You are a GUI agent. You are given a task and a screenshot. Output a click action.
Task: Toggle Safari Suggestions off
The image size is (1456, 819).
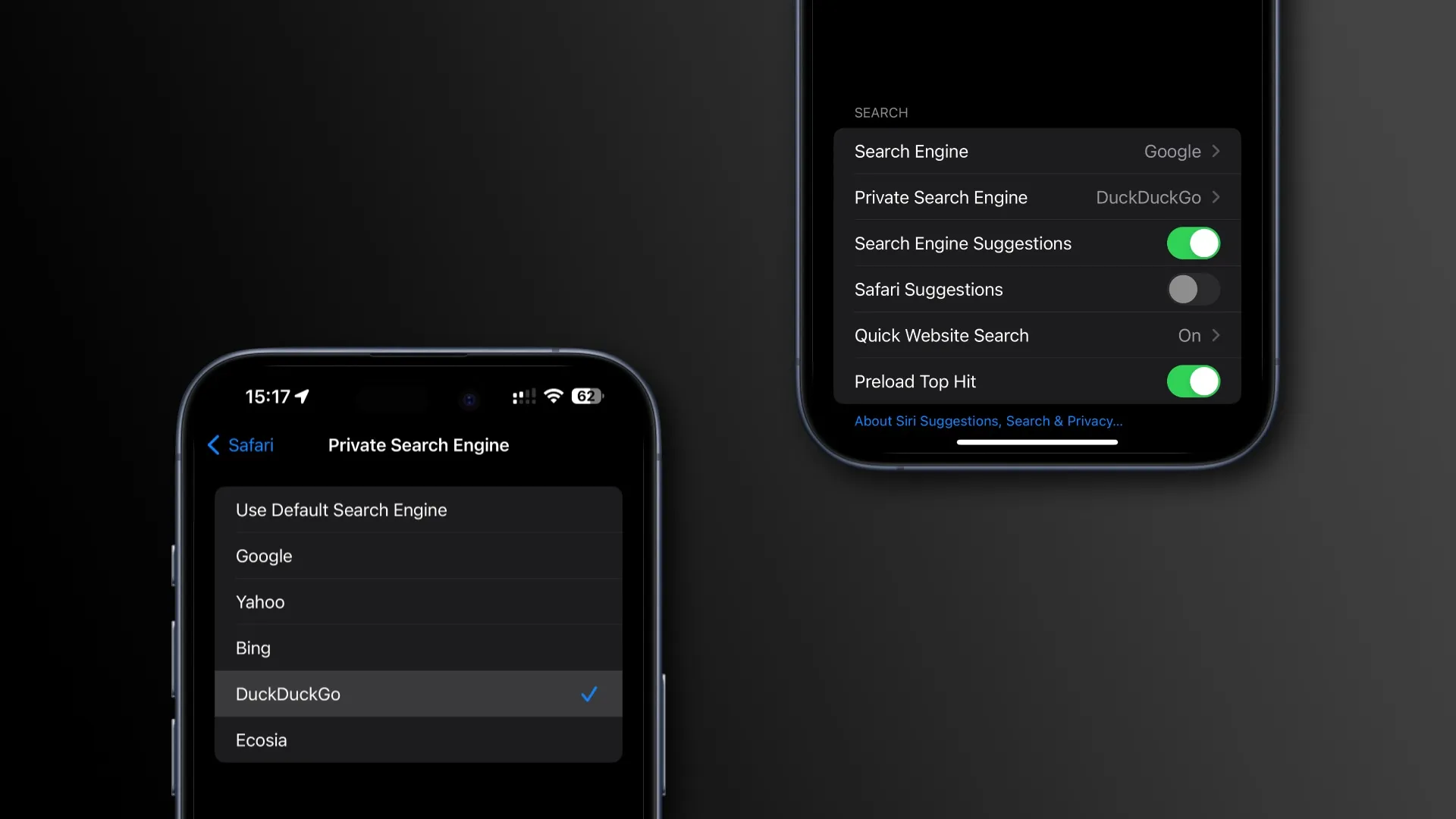(x=1193, y=289)
